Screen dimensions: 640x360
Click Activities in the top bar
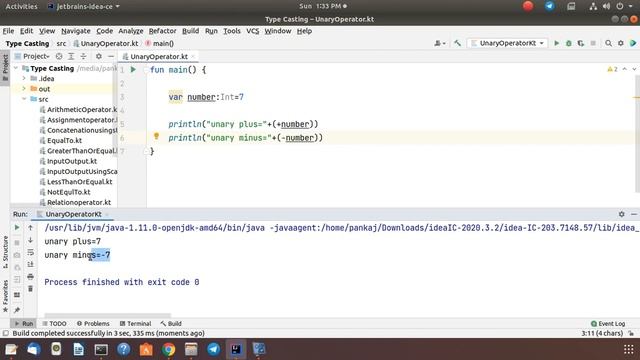21,7
